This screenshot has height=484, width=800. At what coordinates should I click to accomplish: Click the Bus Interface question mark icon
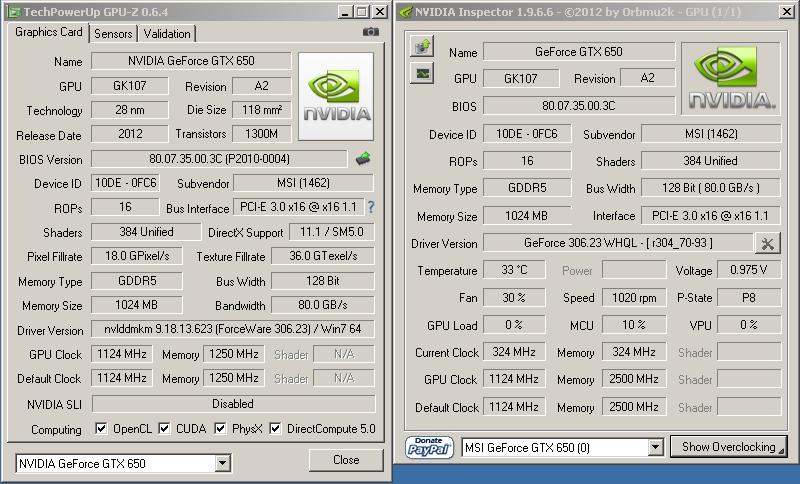(370, 207)
